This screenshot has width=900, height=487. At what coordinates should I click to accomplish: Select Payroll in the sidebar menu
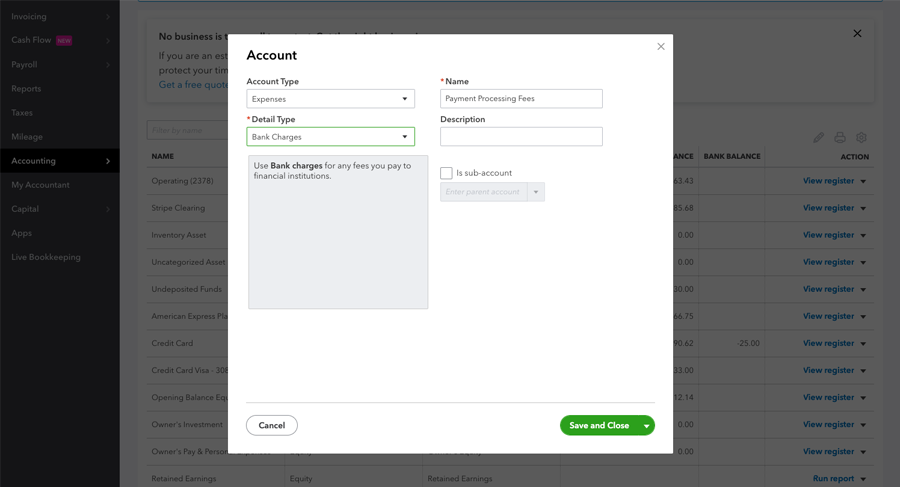59,65
